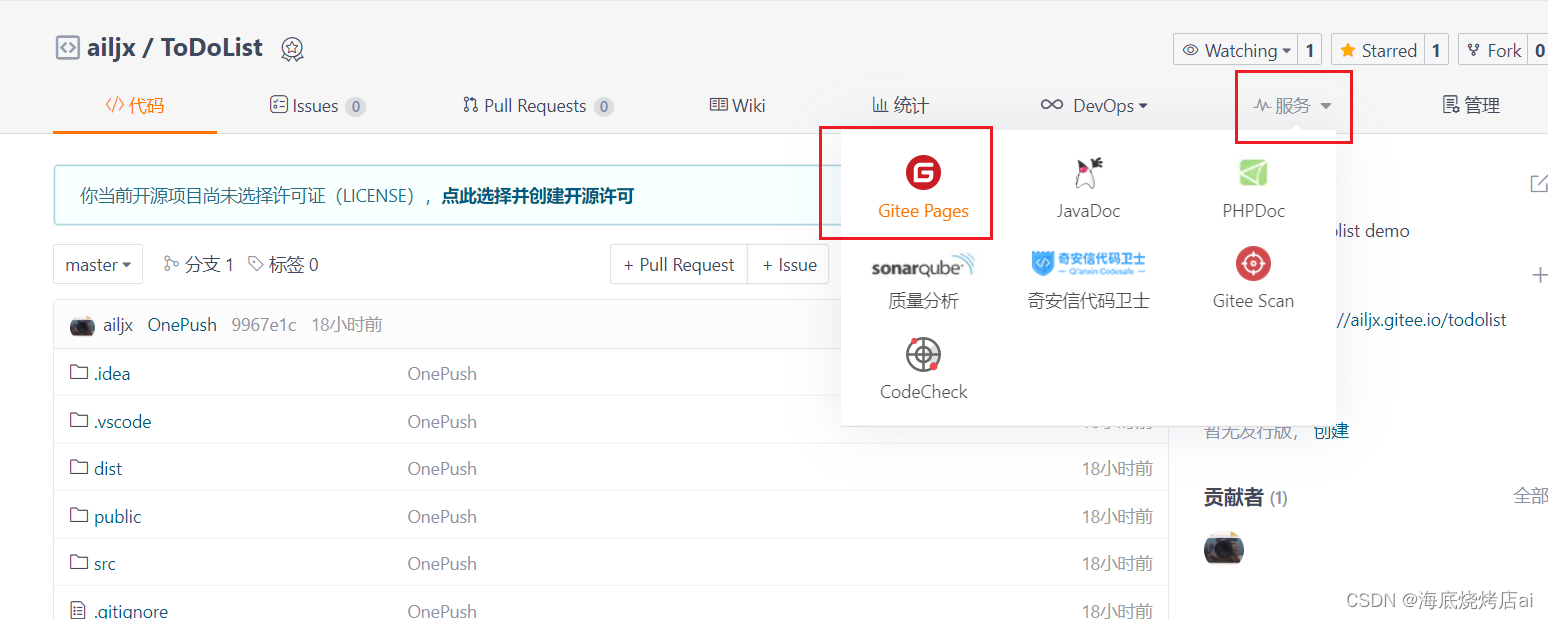
Task: Open commit hash 9967e1c
Action: click(x=264, y=325)
